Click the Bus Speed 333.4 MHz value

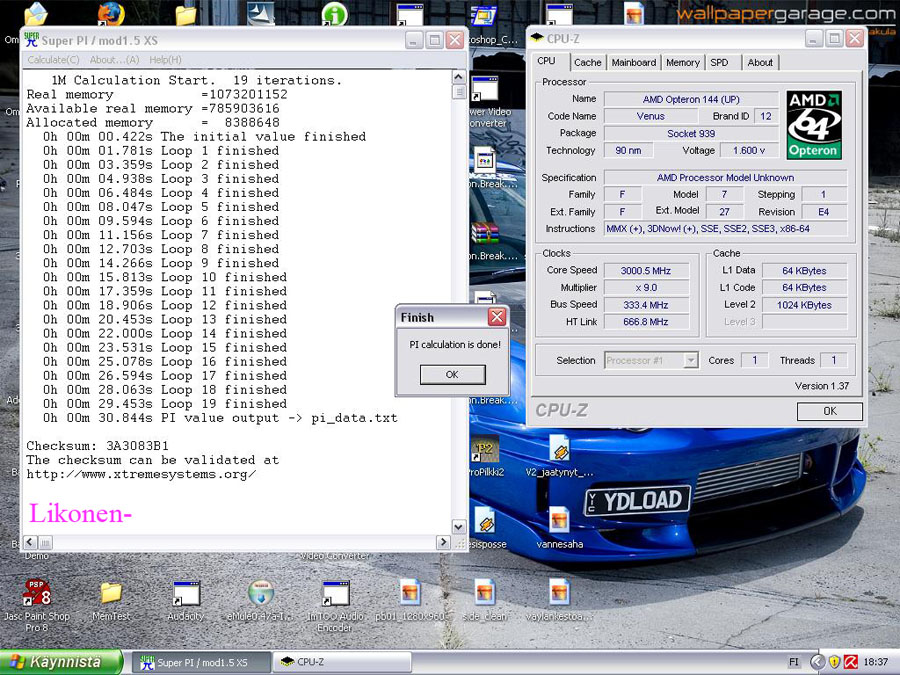(646, 305)
